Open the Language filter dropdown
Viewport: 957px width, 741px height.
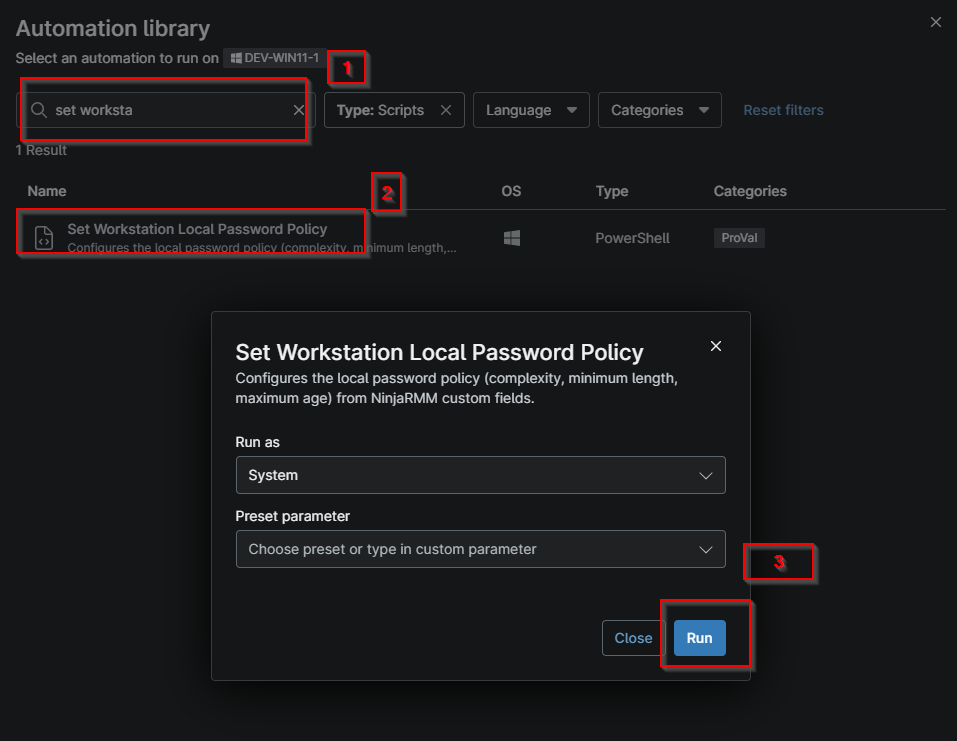(531, 110)
